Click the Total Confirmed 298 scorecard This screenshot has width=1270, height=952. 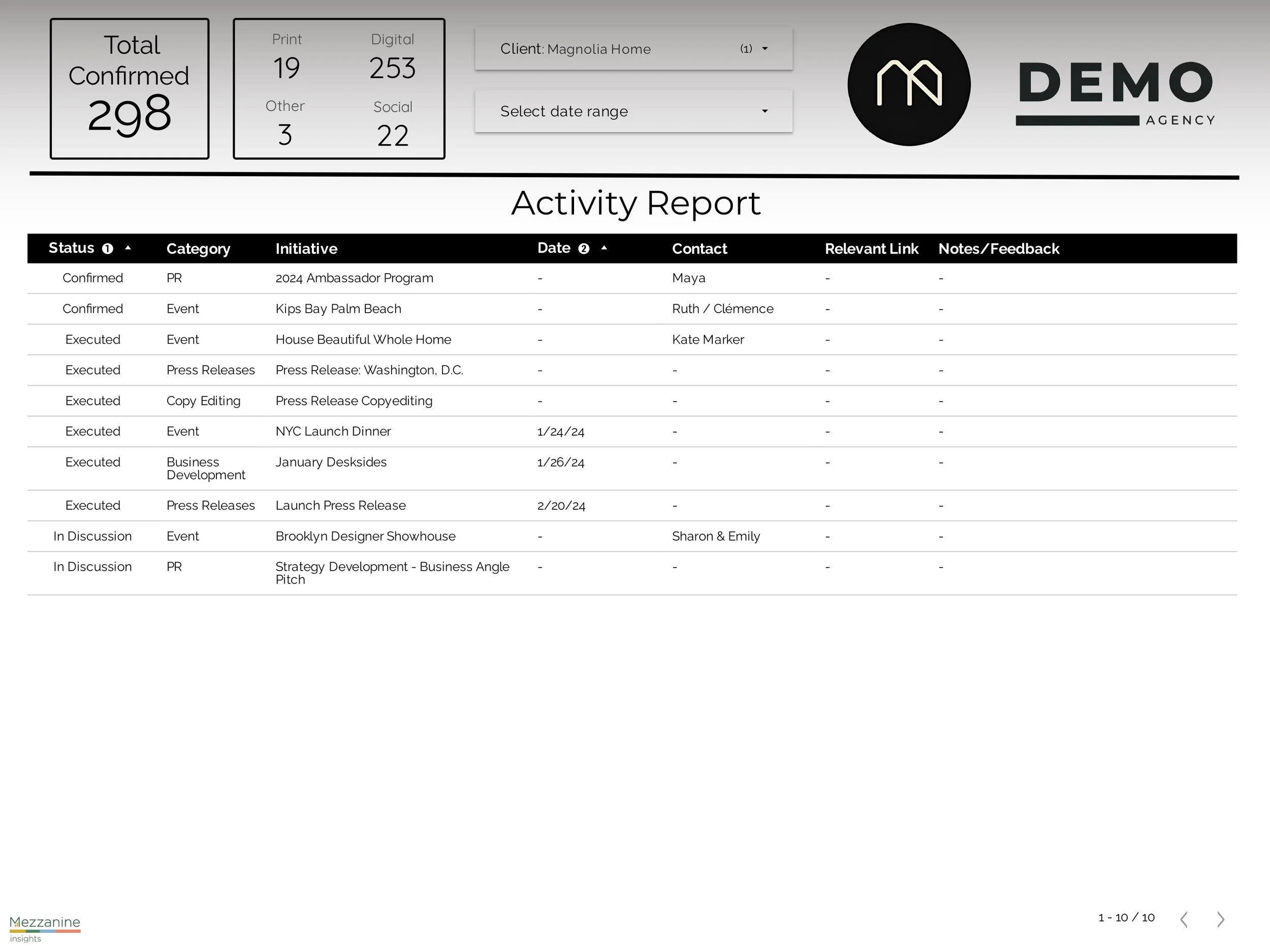[129, 89]
